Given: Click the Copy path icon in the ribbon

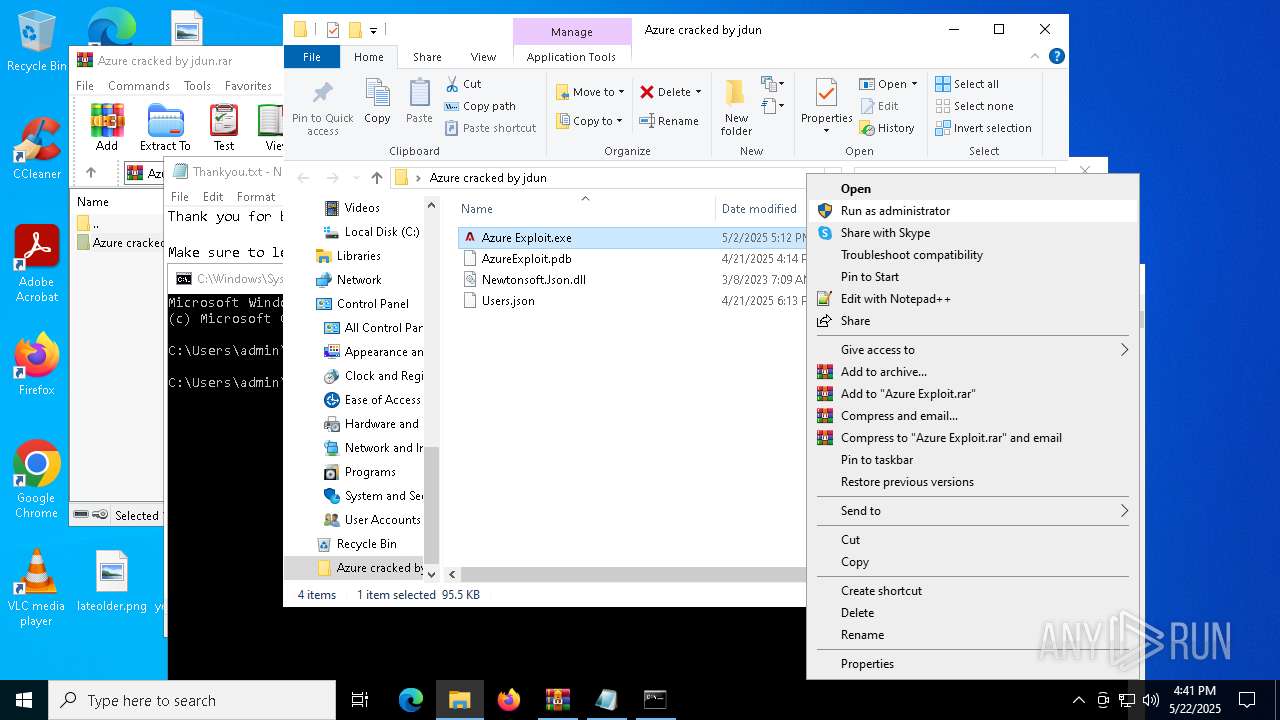Looking at the screenshot, I should (x=452, y=106).
